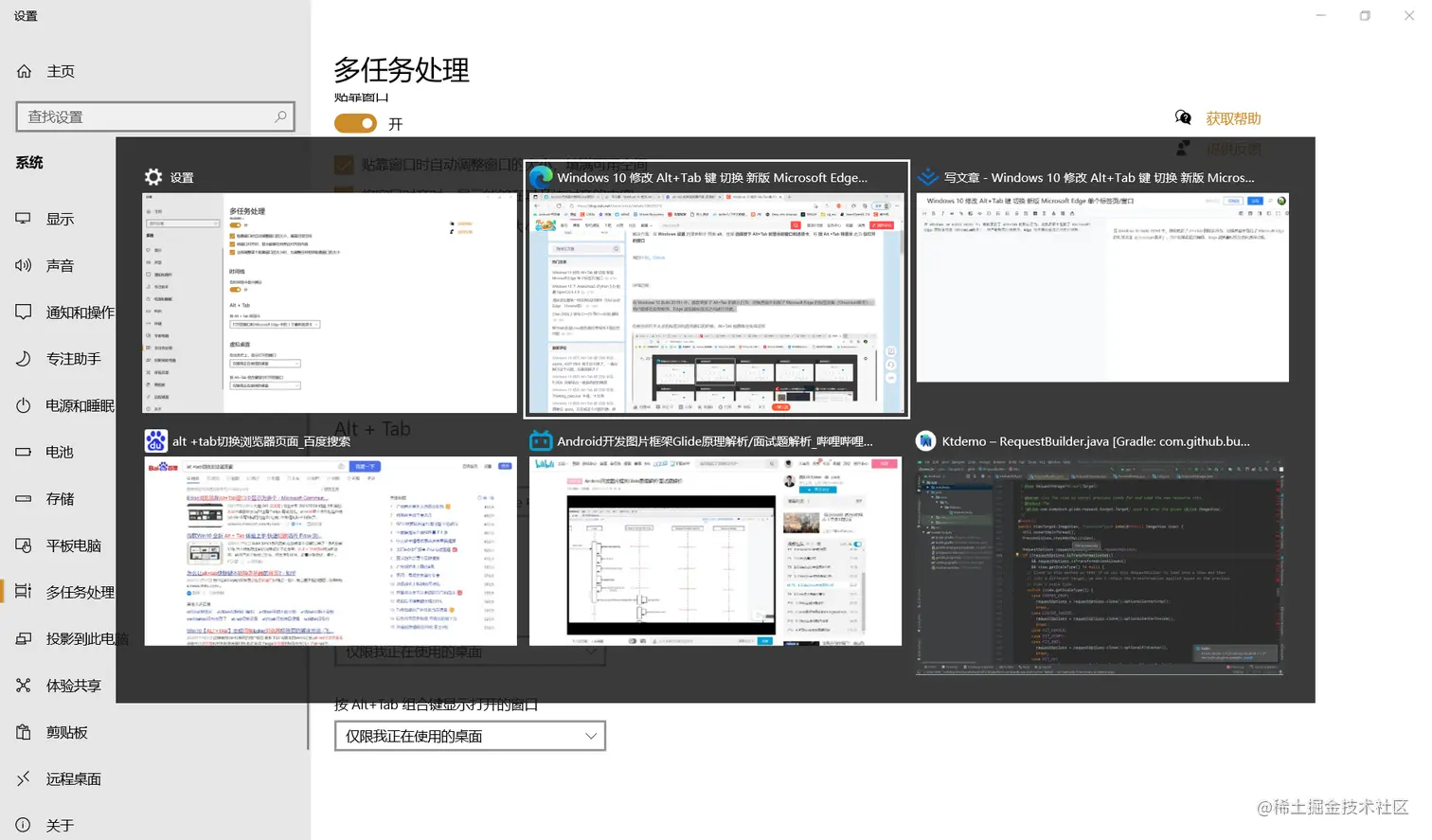Screen dimensions: 1432x840
Task: Go to 主页 via the home icon
Action: pyautogui.click(x=25, y=71)
